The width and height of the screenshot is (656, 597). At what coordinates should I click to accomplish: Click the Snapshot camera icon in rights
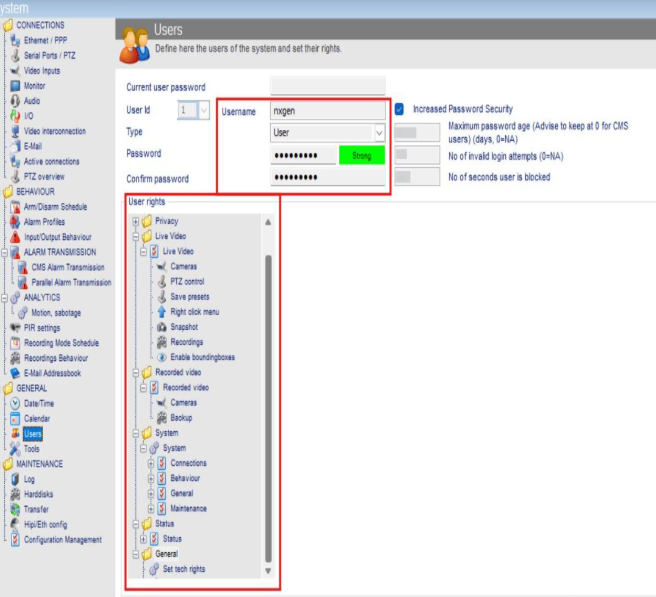161,327
